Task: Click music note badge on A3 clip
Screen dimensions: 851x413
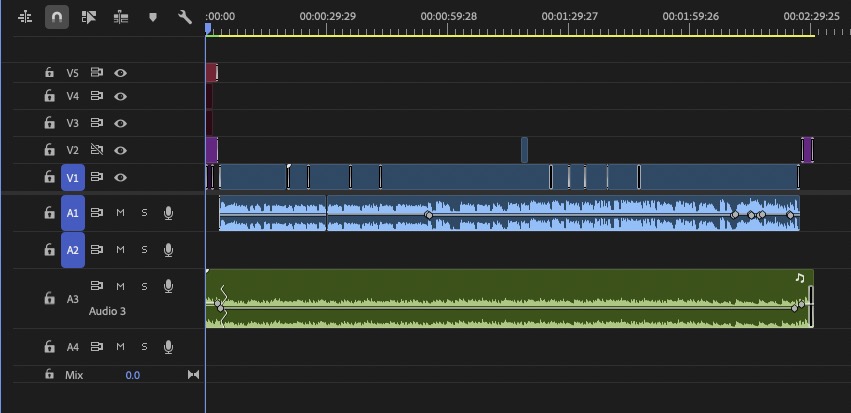Action: 799,278
